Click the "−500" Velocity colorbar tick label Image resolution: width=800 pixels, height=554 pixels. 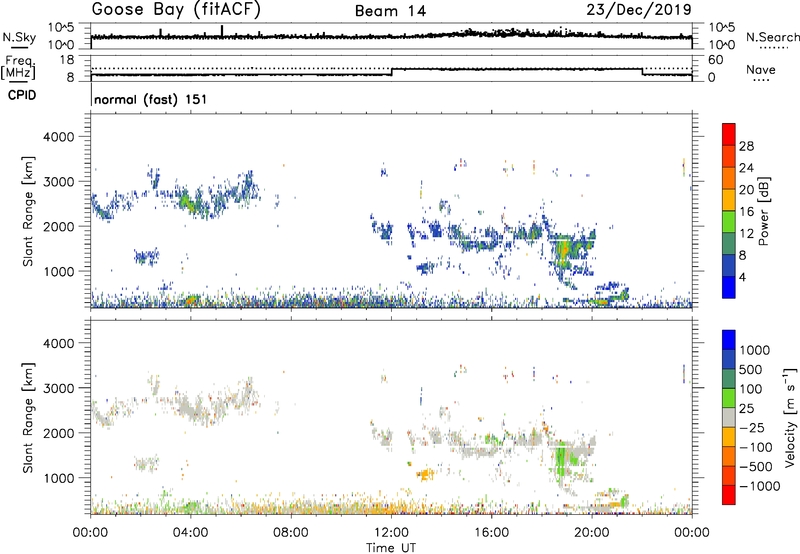coord(755,466)
